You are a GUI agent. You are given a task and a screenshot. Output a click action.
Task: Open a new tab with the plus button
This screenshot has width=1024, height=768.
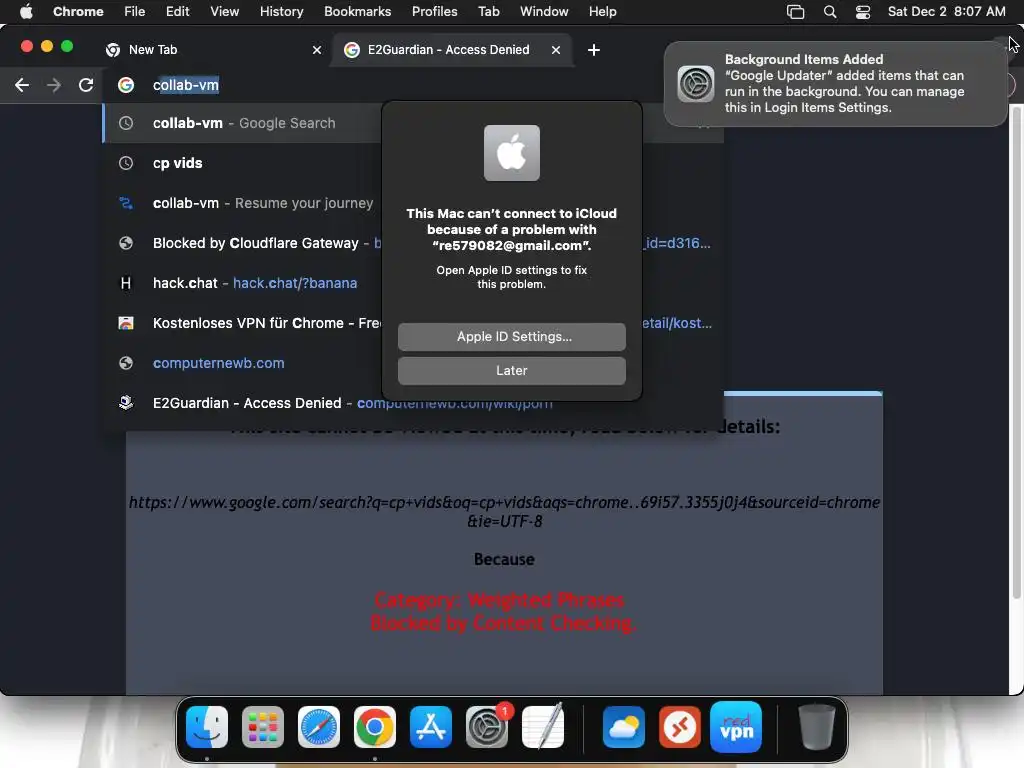point(594,50)
